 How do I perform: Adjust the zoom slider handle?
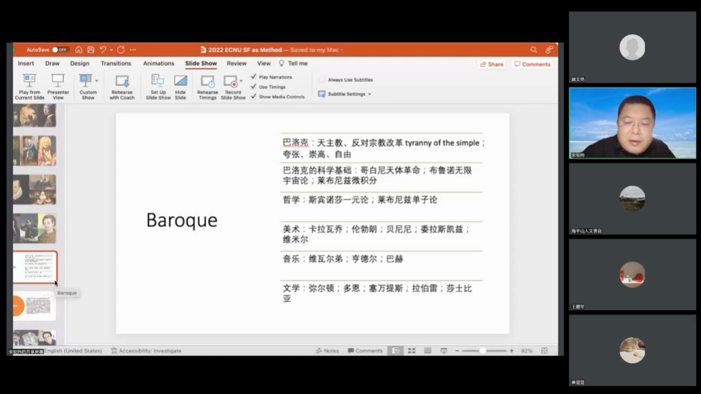(x=482, y=351)
